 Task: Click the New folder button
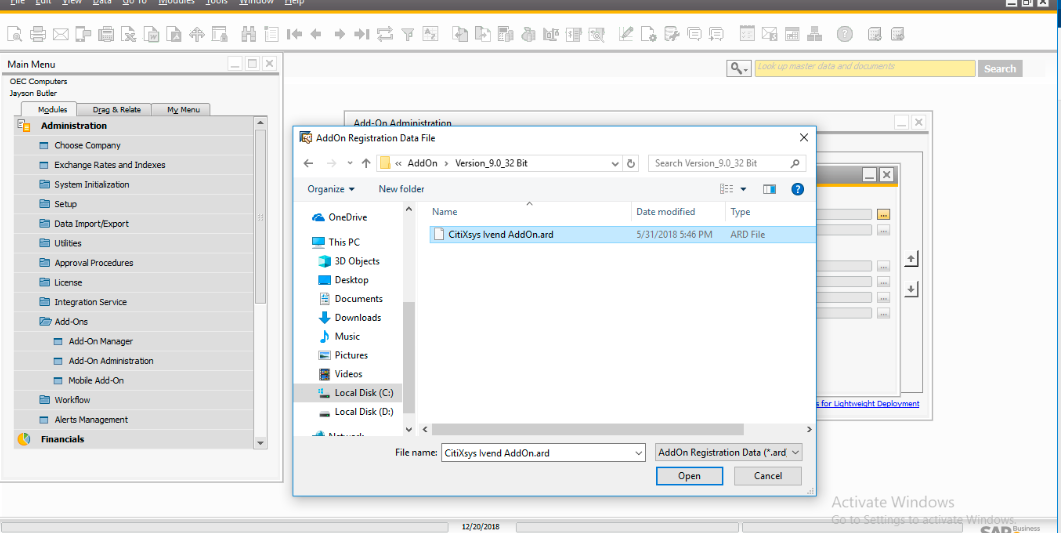[x=401, y=189]
